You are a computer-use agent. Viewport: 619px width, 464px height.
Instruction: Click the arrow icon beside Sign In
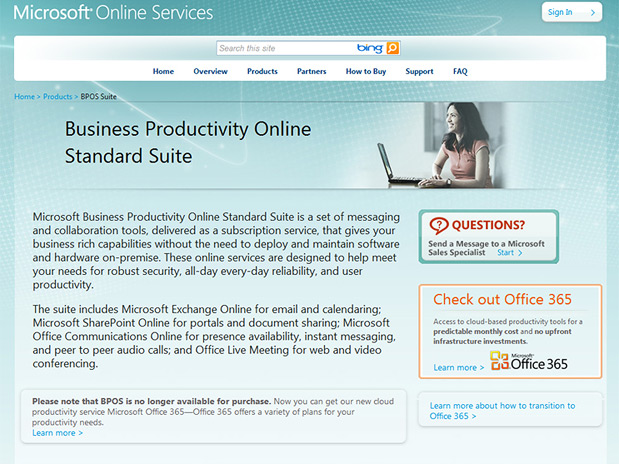(593, 13)
